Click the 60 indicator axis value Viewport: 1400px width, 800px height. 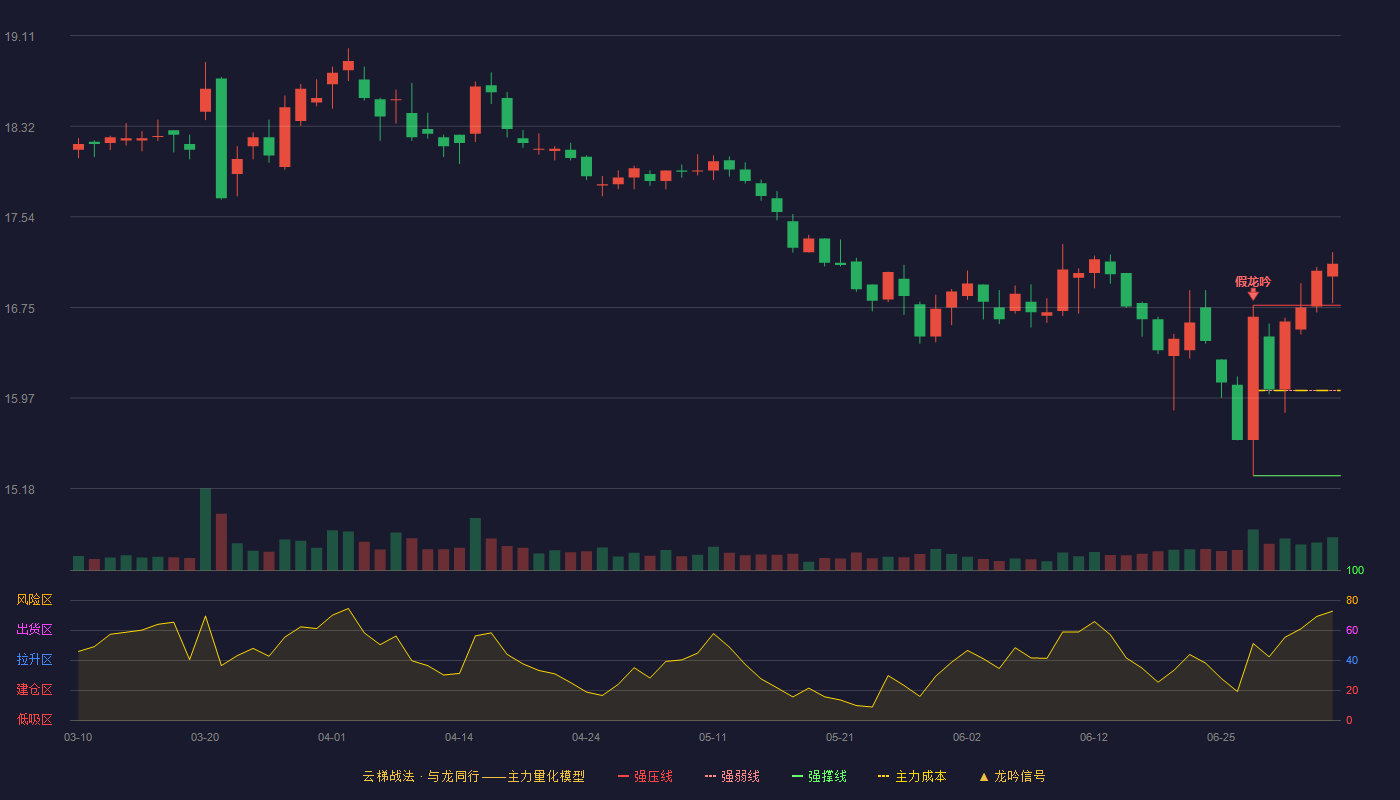[x=1352, y=630]
